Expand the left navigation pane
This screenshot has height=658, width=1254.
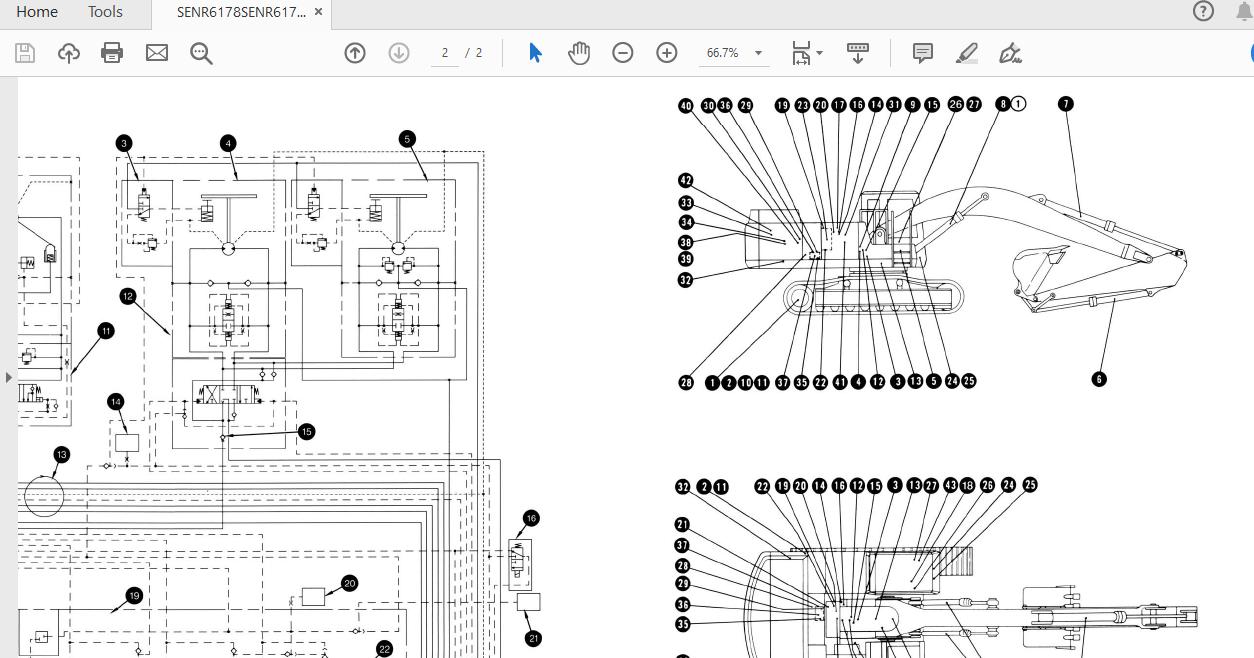(9, 377)
